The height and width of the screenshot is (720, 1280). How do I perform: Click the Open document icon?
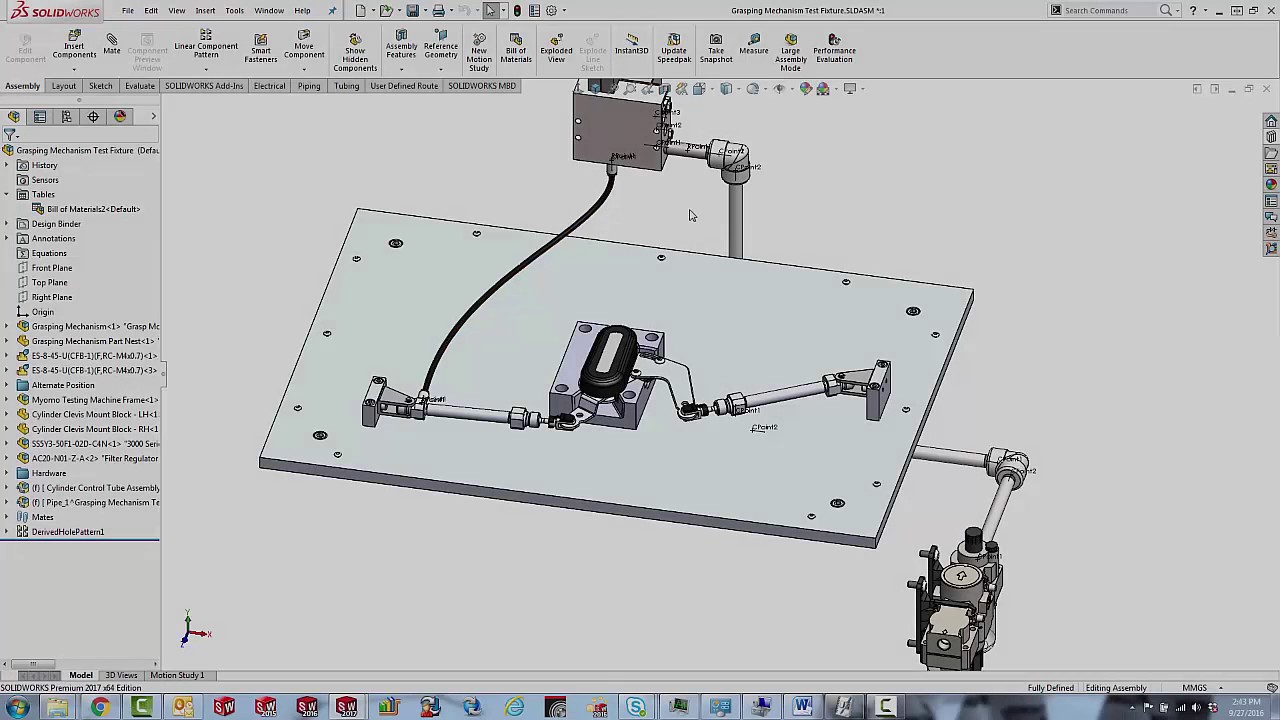(386, 10)
